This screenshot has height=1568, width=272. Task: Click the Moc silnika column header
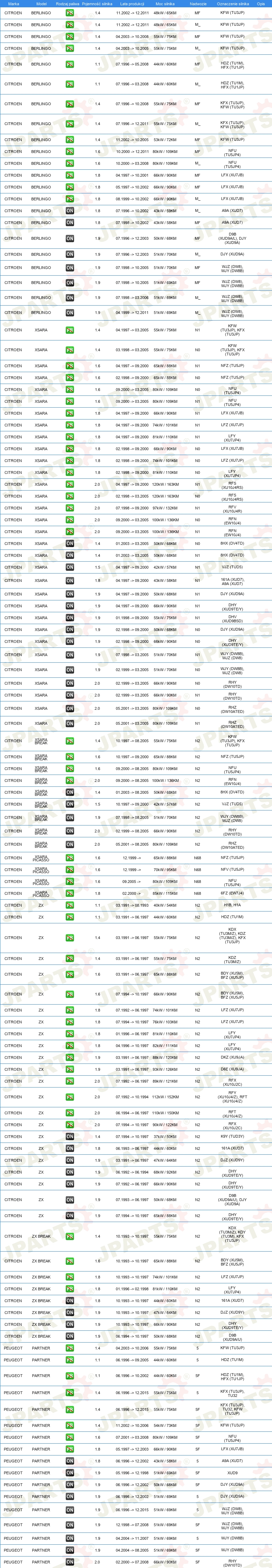165,3
